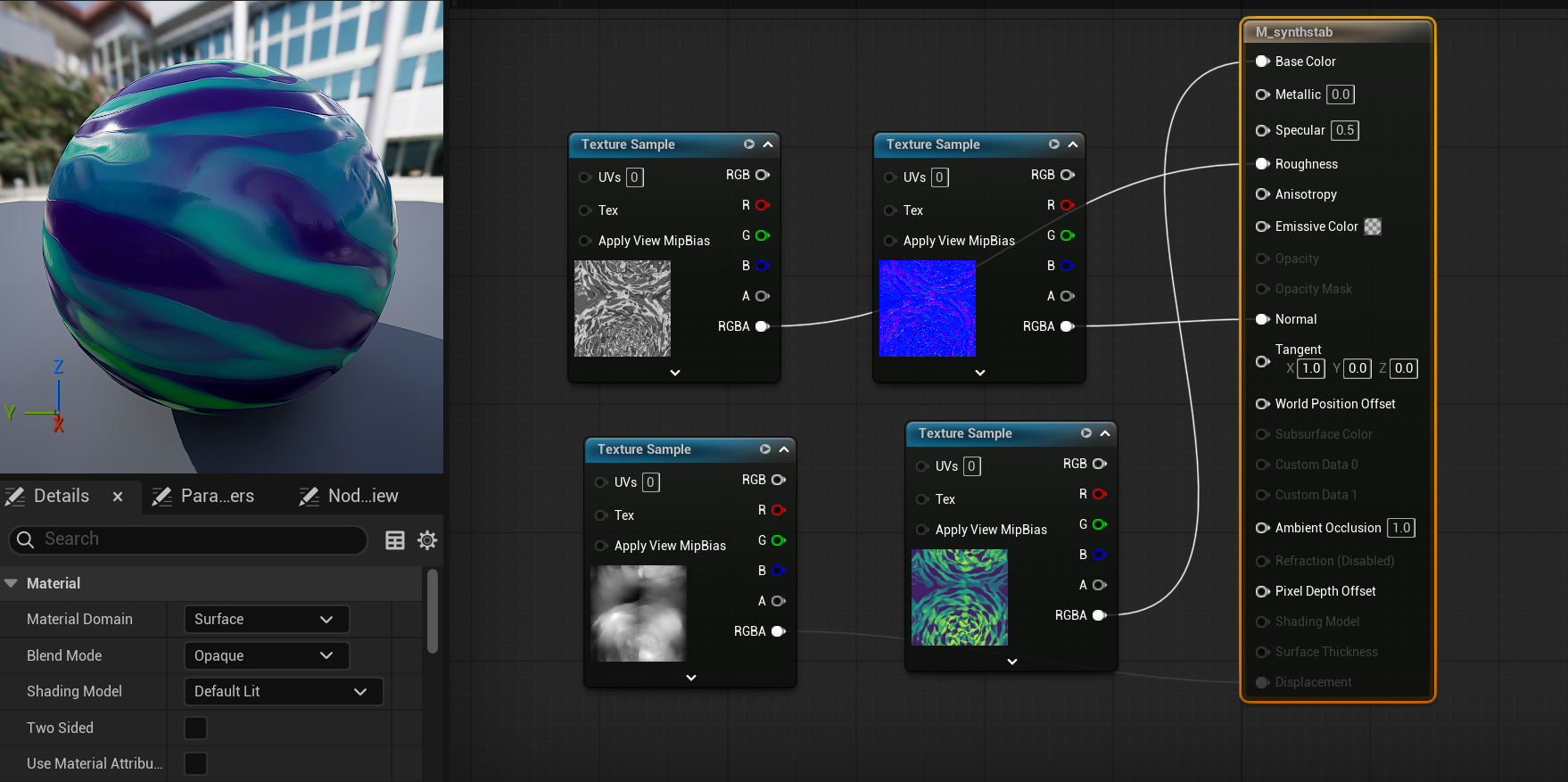Collapse the Material section in Details
The height and width of the screenshot is (782, 1568).
pos(12,583)
